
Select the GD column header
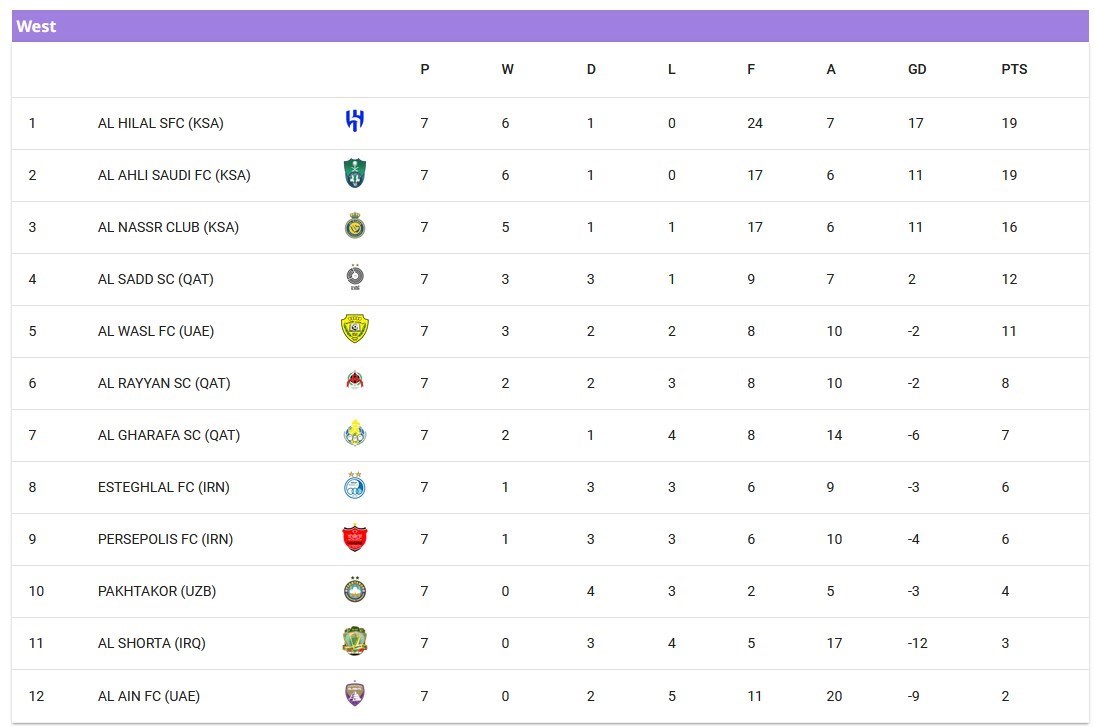tap(917, 70)
